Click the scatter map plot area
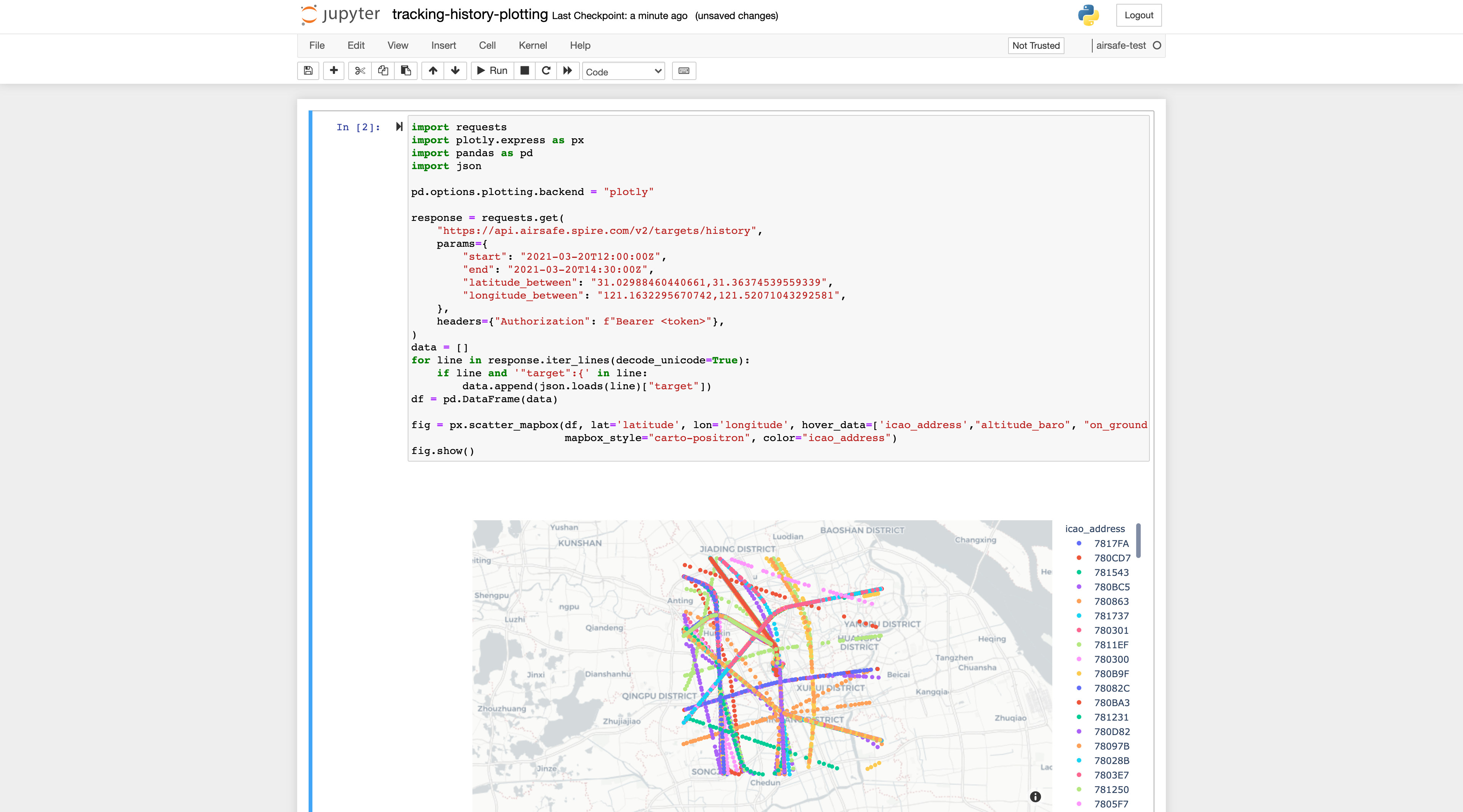 [x=762, y=666]
